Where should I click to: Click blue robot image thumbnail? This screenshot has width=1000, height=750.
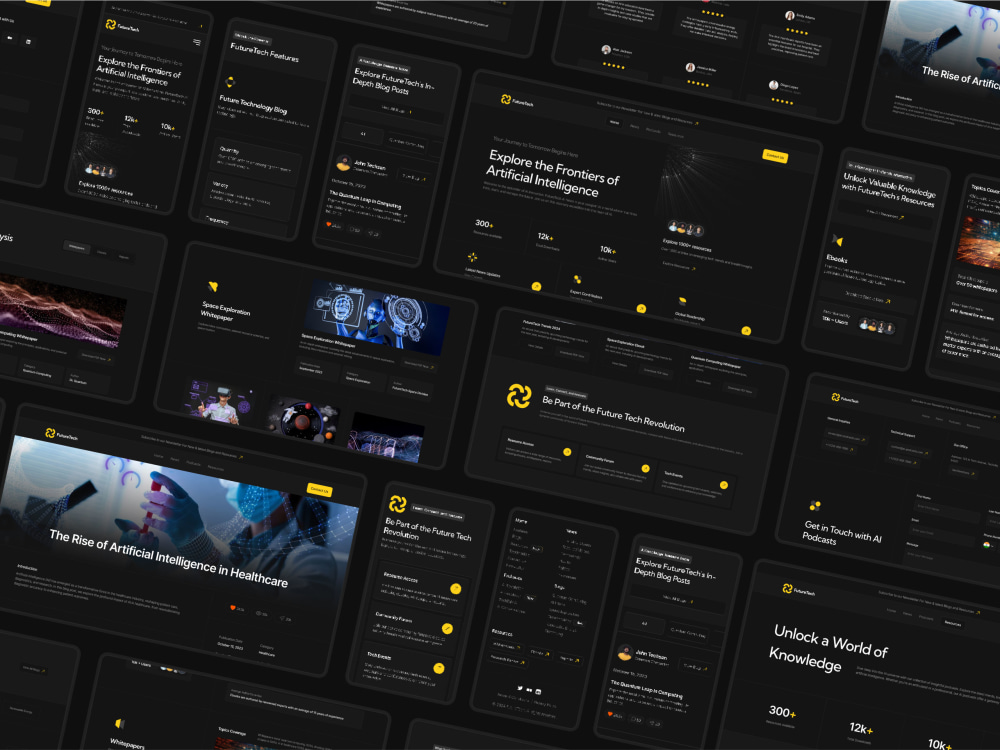click(376, 317)
